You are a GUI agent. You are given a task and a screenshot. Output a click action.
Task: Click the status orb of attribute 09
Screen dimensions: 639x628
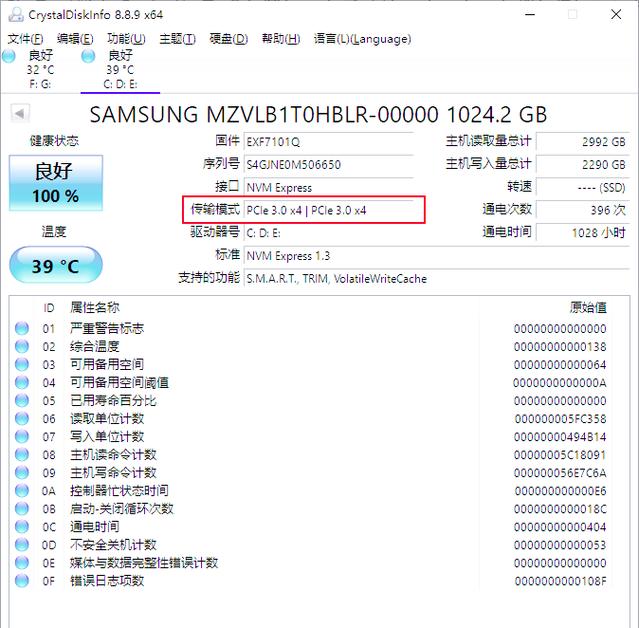click(x=22, y=472)
